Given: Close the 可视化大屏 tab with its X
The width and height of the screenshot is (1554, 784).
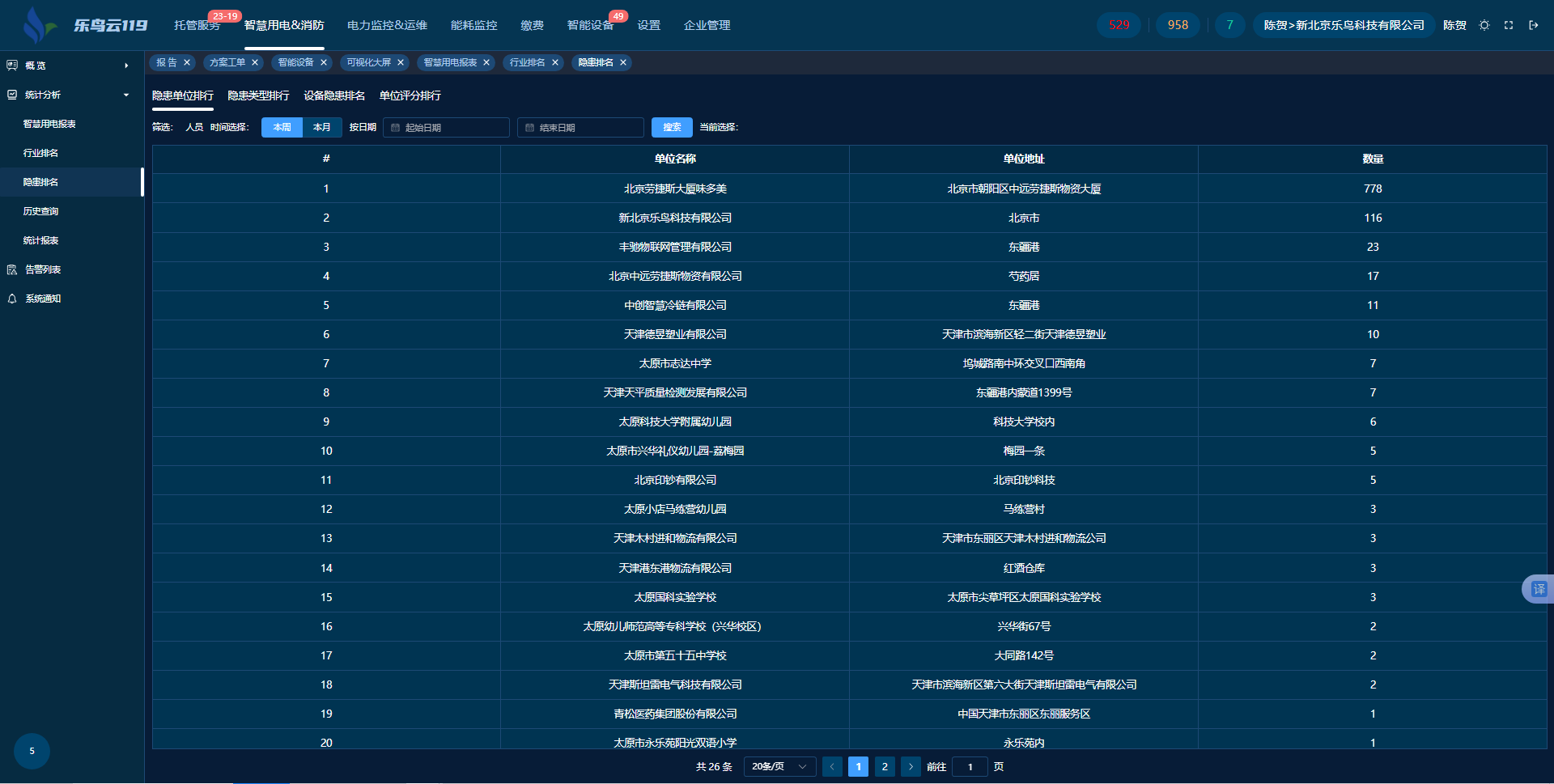Looking at the screenshot, I should coord(401,62).
